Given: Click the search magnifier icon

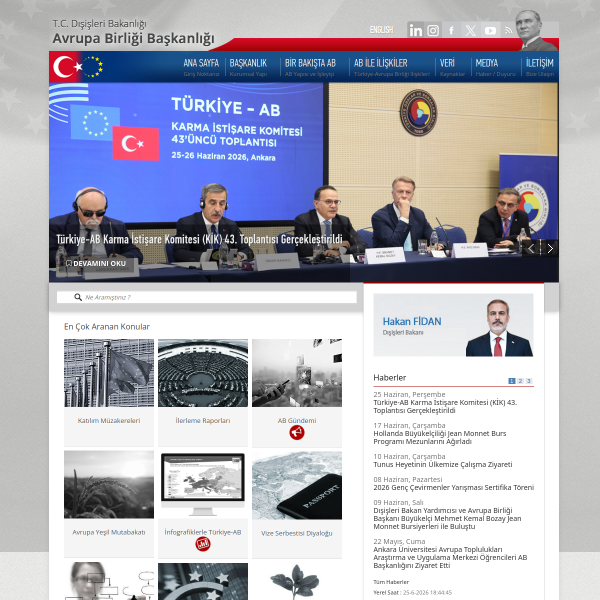Looking at the screenshot, I should [x=78, y=297].
